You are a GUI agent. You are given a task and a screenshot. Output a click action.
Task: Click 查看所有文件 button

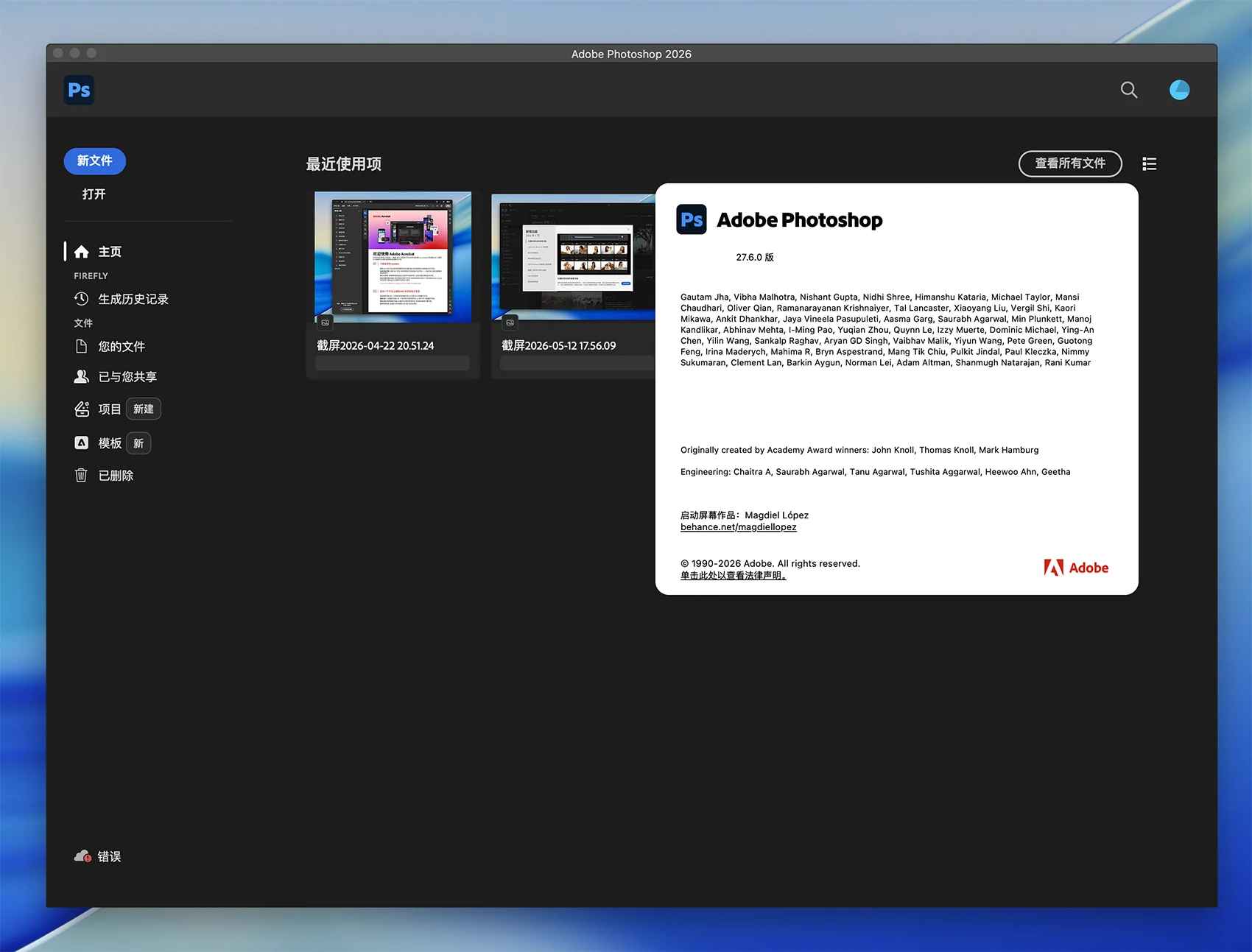(x=1070, y=163)
